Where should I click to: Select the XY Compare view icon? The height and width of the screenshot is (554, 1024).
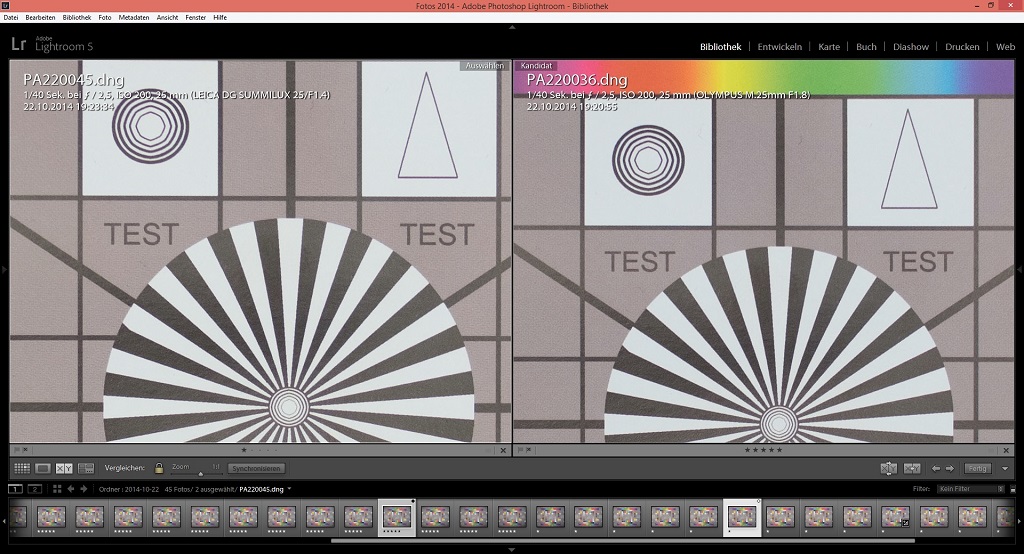pos(64,468)
